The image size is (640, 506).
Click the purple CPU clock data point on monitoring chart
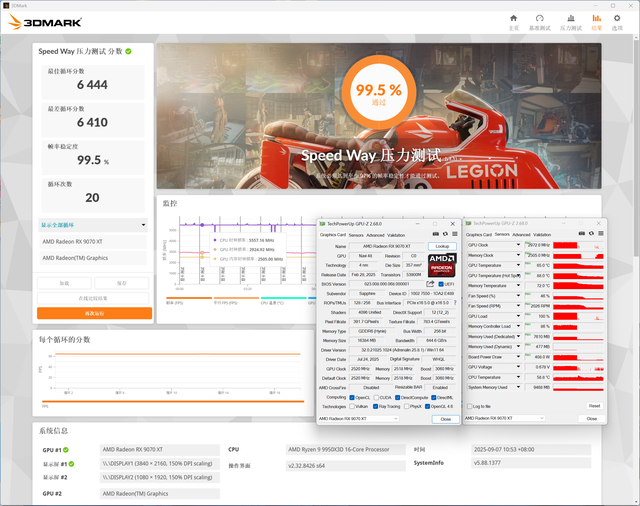click(x=202, y=225)
